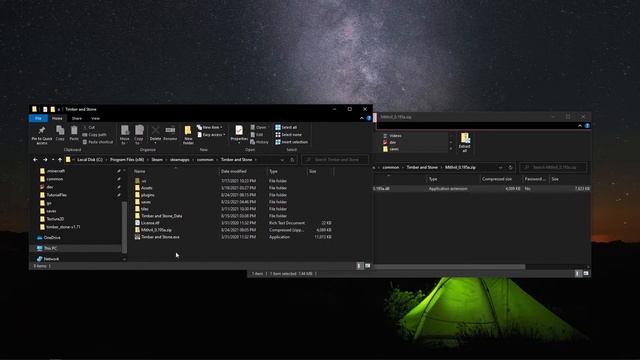
Task: Click the Cut scissors command
Action: click(x=89, y=128)
